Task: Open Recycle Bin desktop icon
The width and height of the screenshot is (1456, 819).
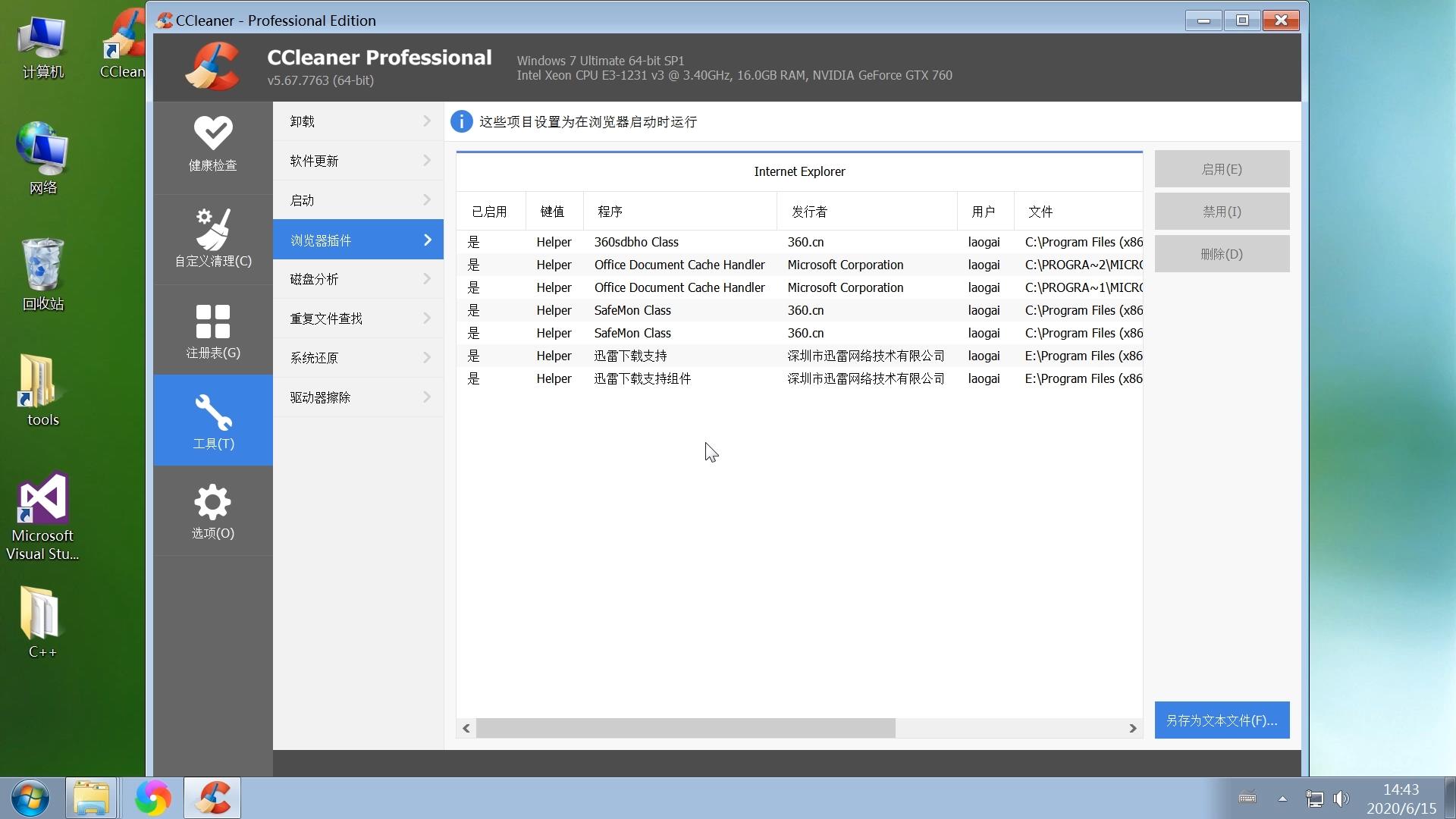Action: [42, 275]
